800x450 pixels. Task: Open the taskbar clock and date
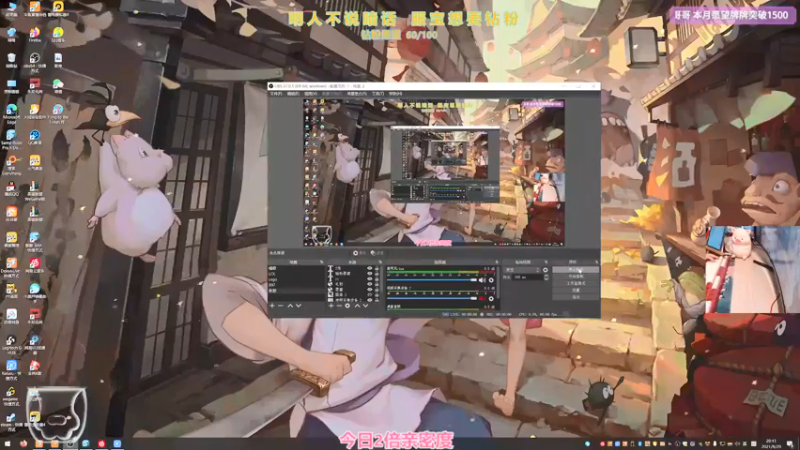click(771, 442)
